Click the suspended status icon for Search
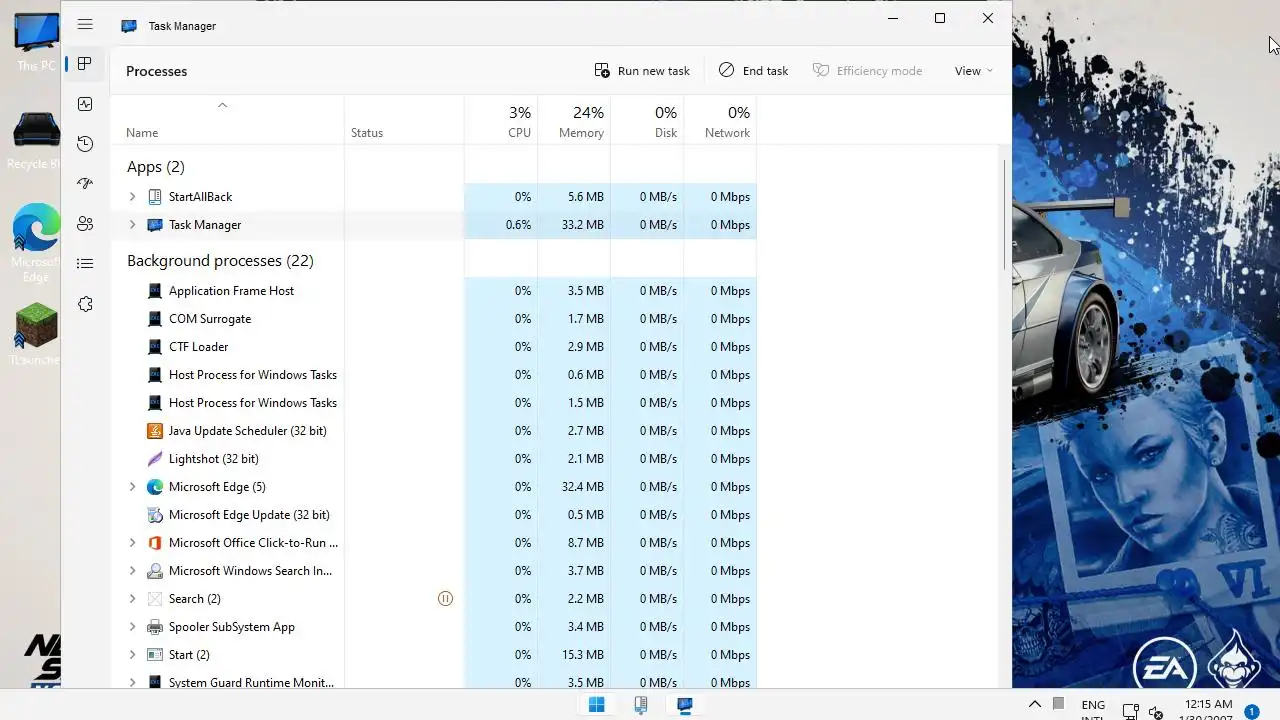Viewport: 1280px width, 720px height. click(445, 599)
